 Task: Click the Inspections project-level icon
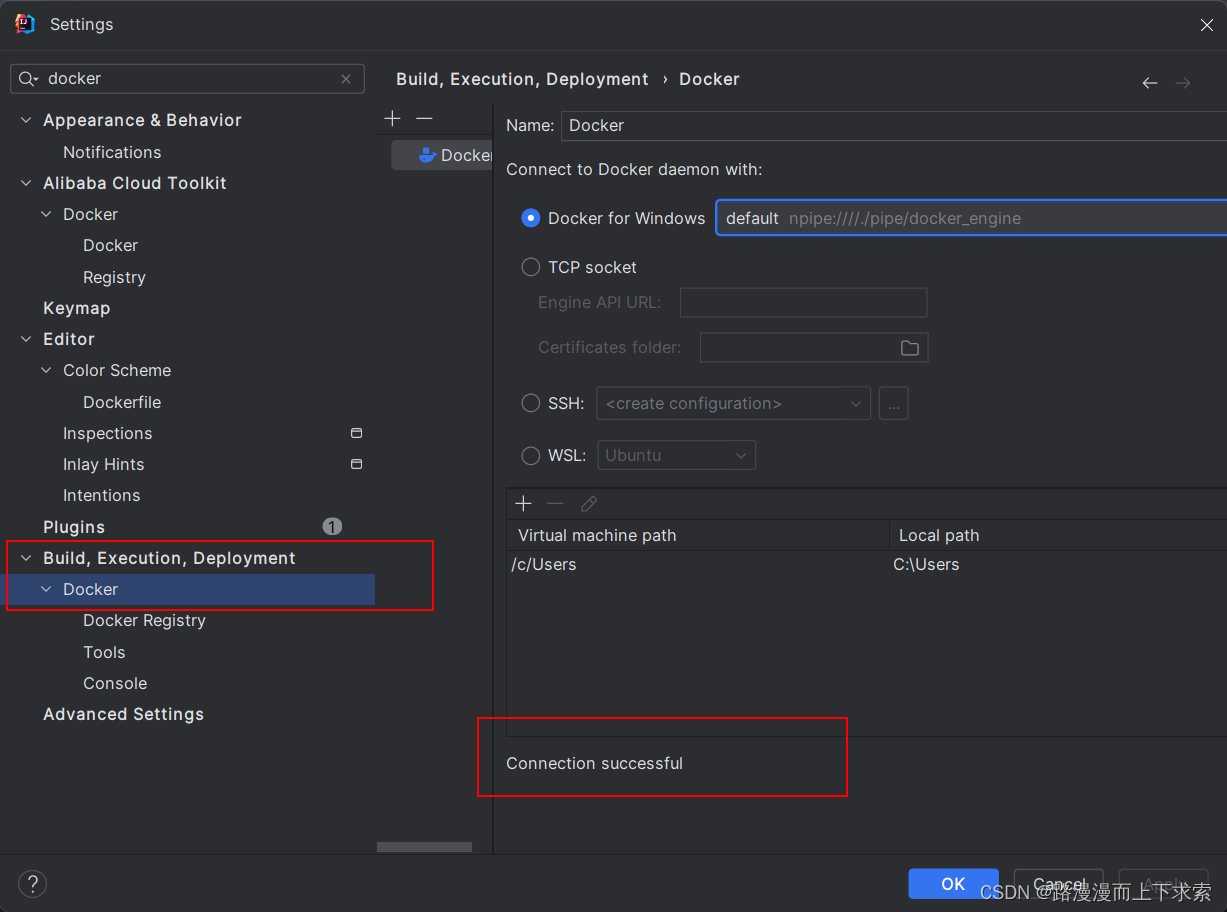click(x=356, y=433)
